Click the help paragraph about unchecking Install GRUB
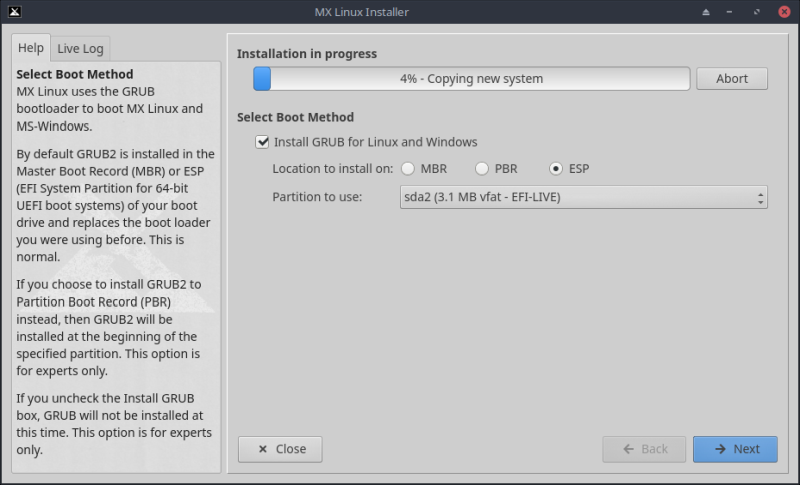This screenshot has width=800, height=485. 114,424
